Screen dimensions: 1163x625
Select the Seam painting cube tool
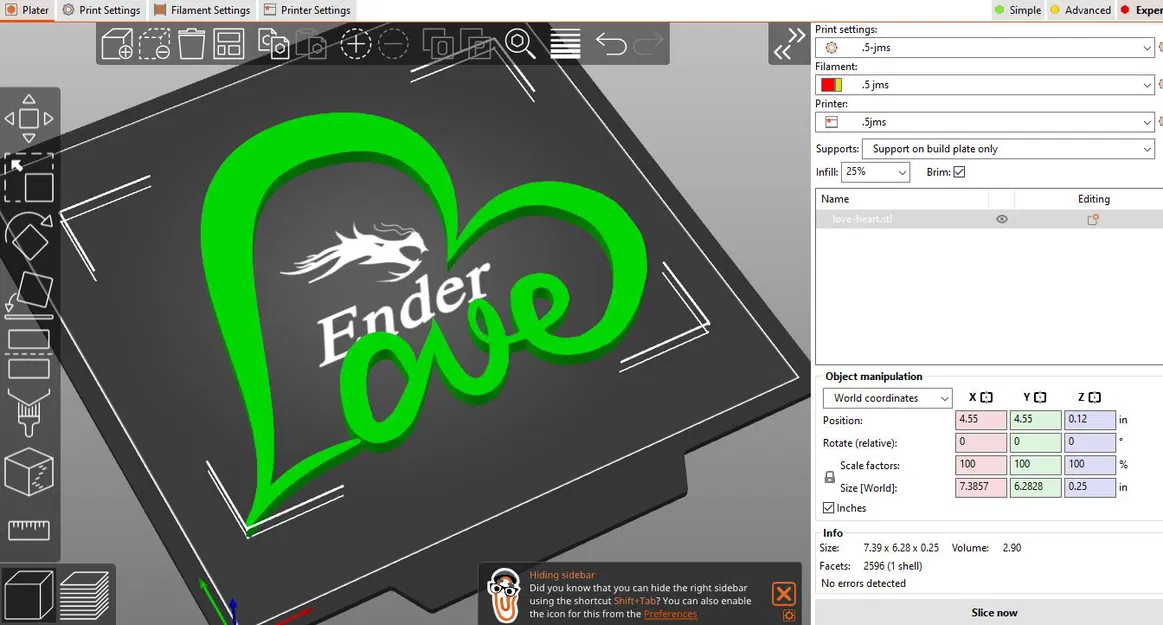(29, 472)
